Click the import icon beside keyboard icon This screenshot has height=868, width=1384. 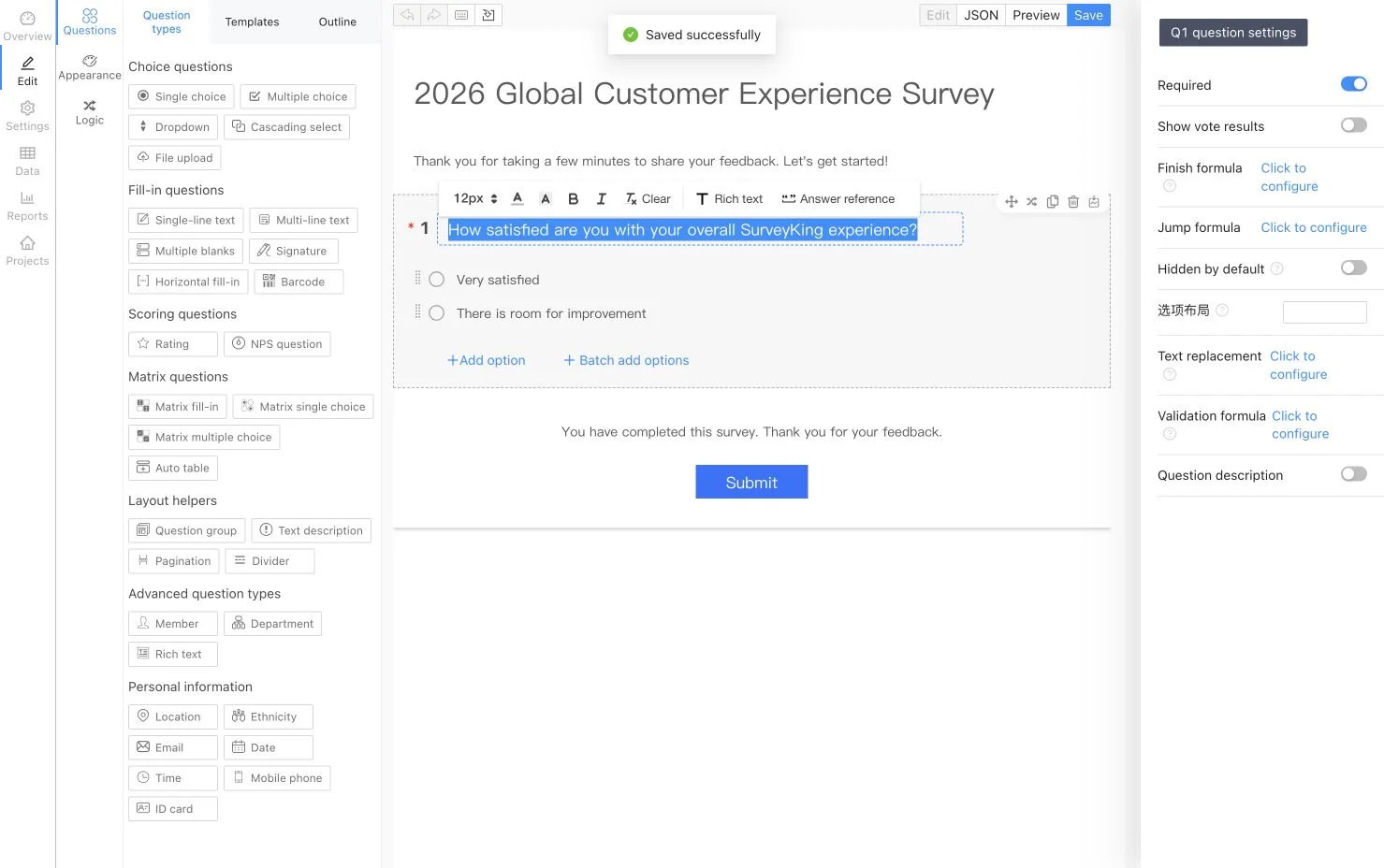488,15
